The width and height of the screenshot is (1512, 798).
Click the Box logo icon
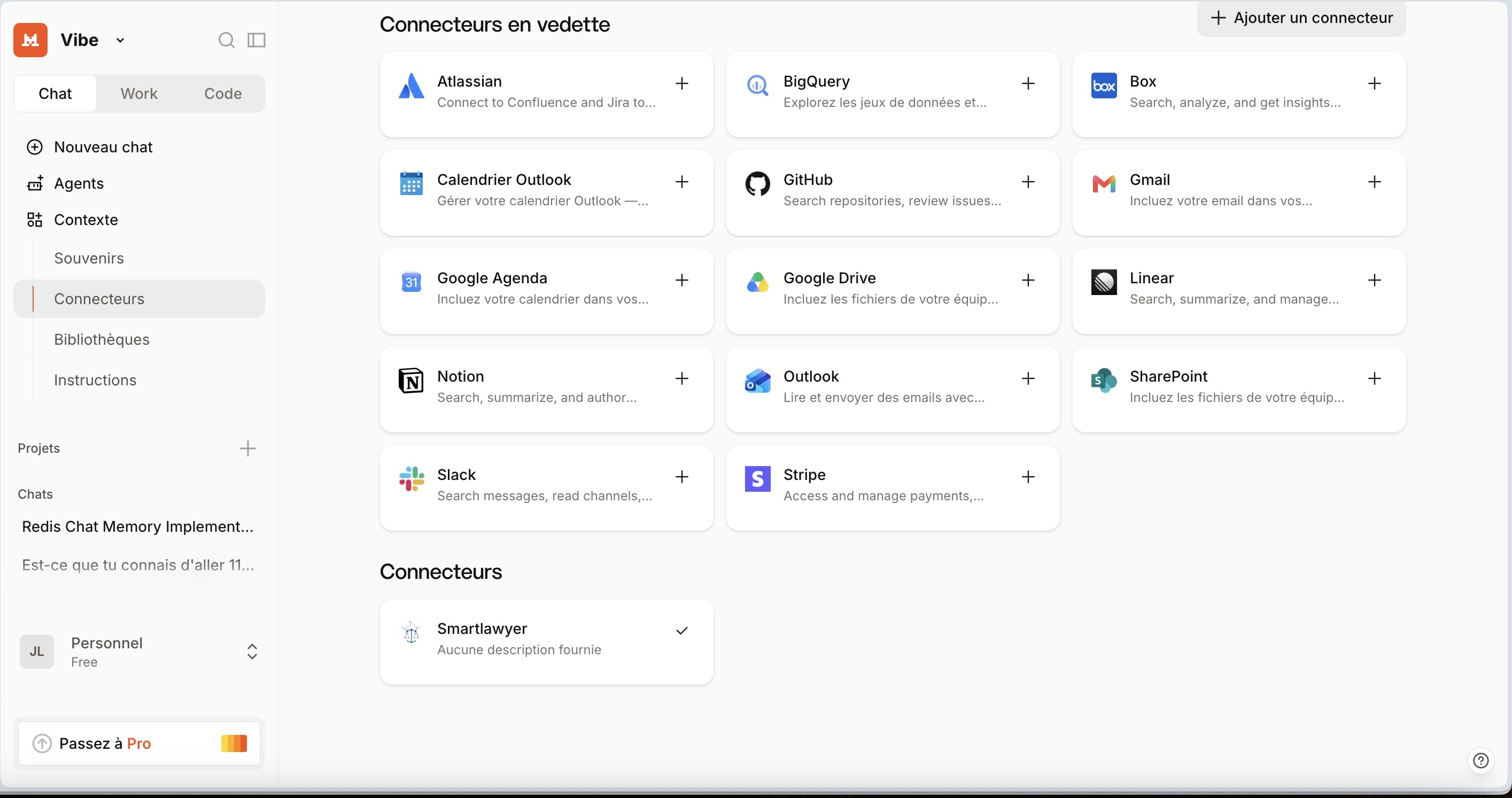coord(1104,86)
